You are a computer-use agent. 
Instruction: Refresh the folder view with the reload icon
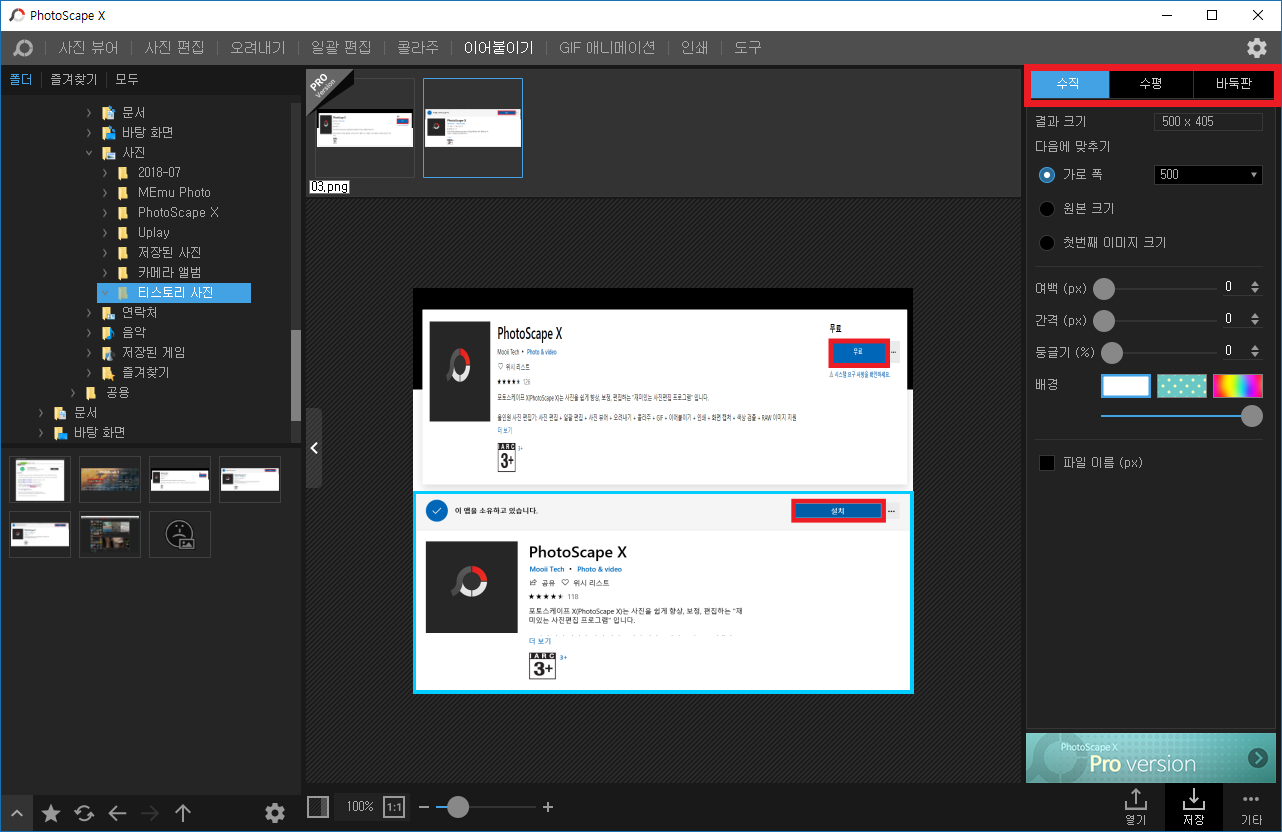tap(84, 813)
